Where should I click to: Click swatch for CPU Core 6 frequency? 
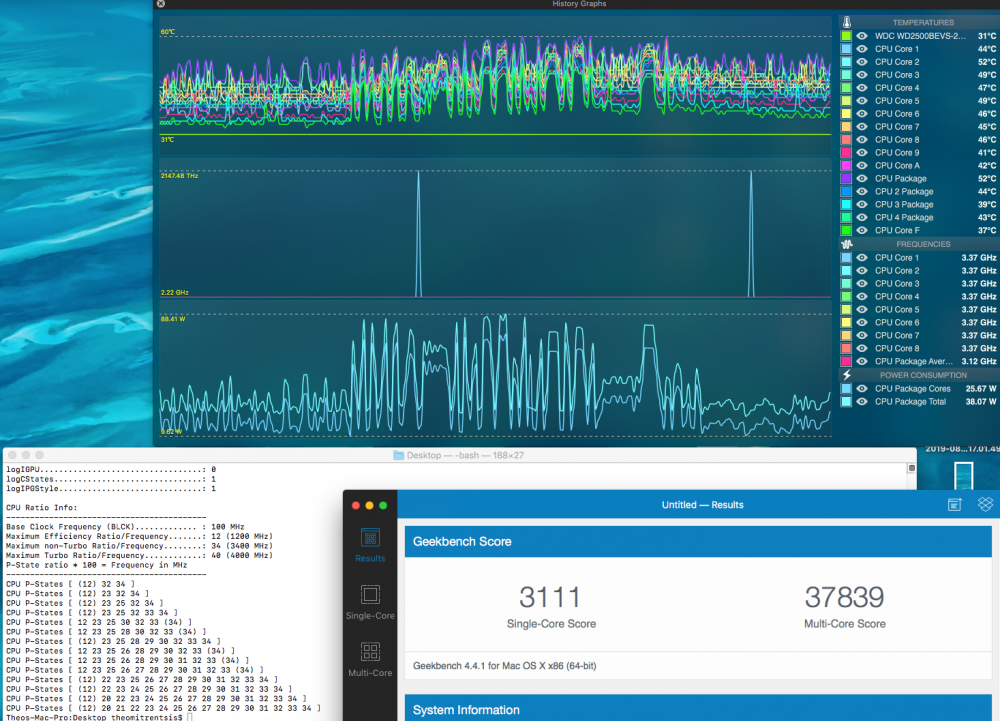(x=846, y=322)
